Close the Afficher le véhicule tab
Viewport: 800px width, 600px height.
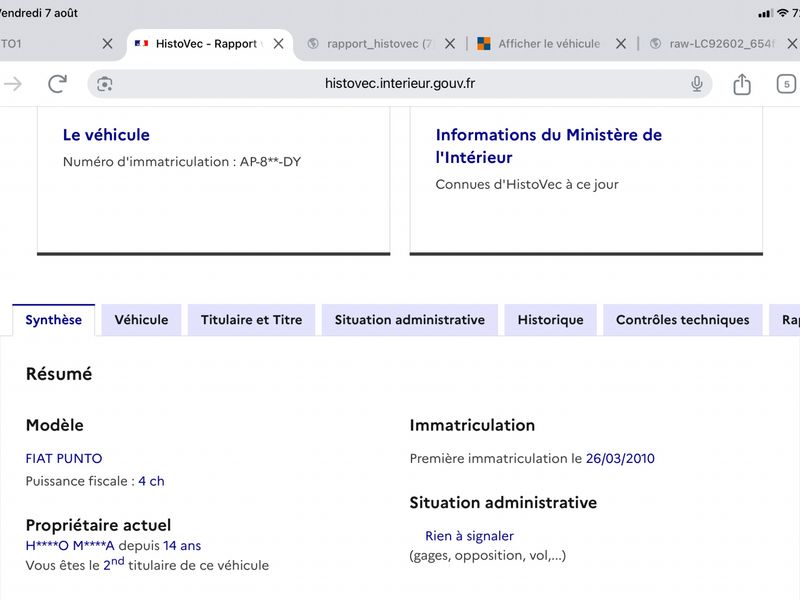click(621, 44)
